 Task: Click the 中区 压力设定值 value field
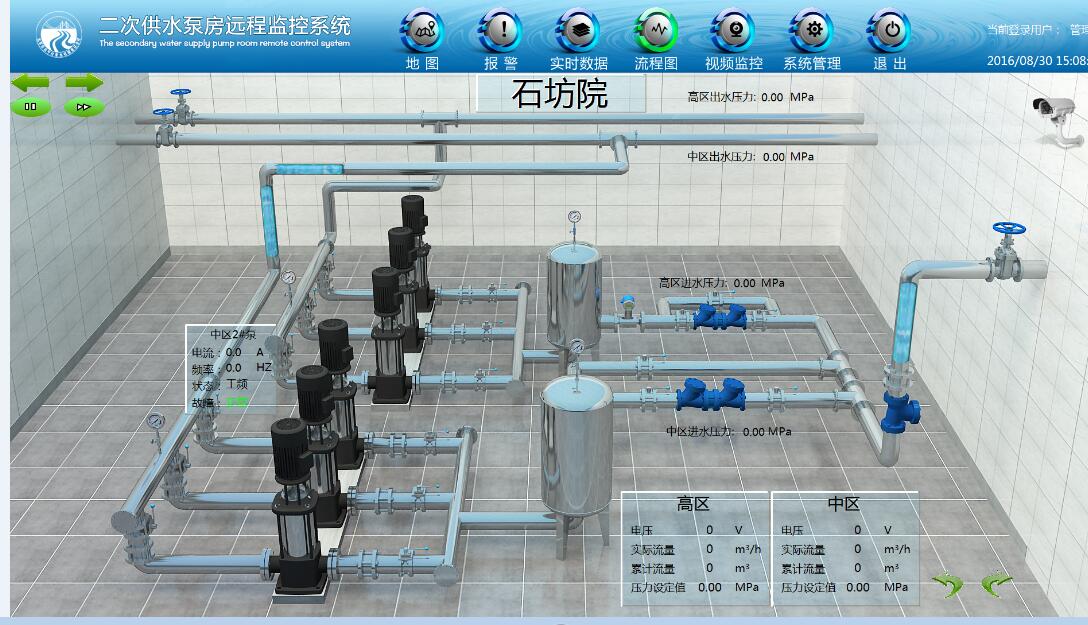pos(857,587)
